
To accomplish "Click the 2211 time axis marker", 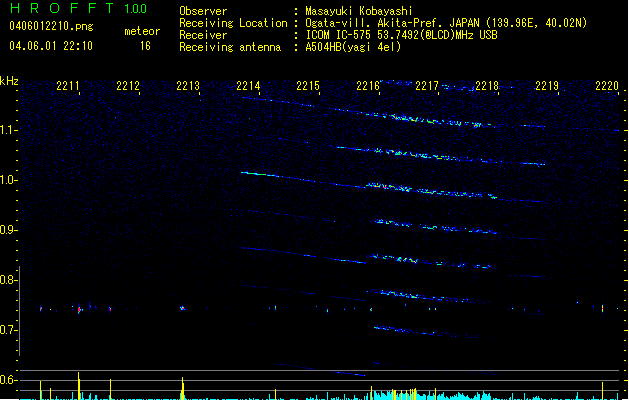I will point(68,86).
